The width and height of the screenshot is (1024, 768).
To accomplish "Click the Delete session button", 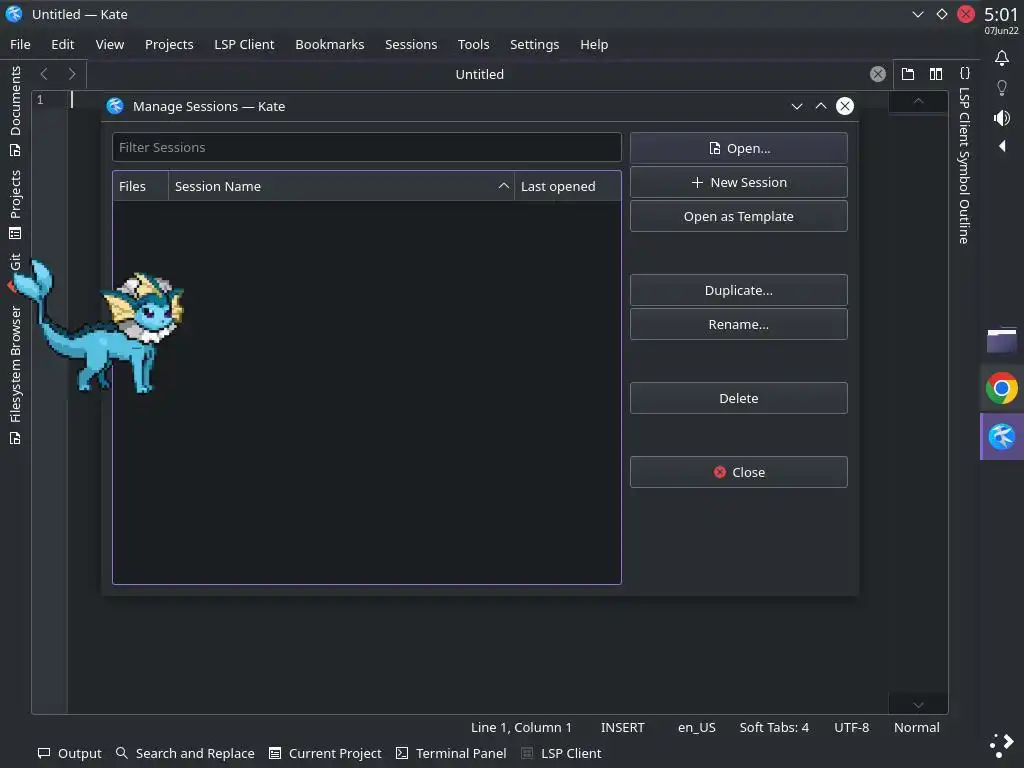I will click(x=739, y=398).
